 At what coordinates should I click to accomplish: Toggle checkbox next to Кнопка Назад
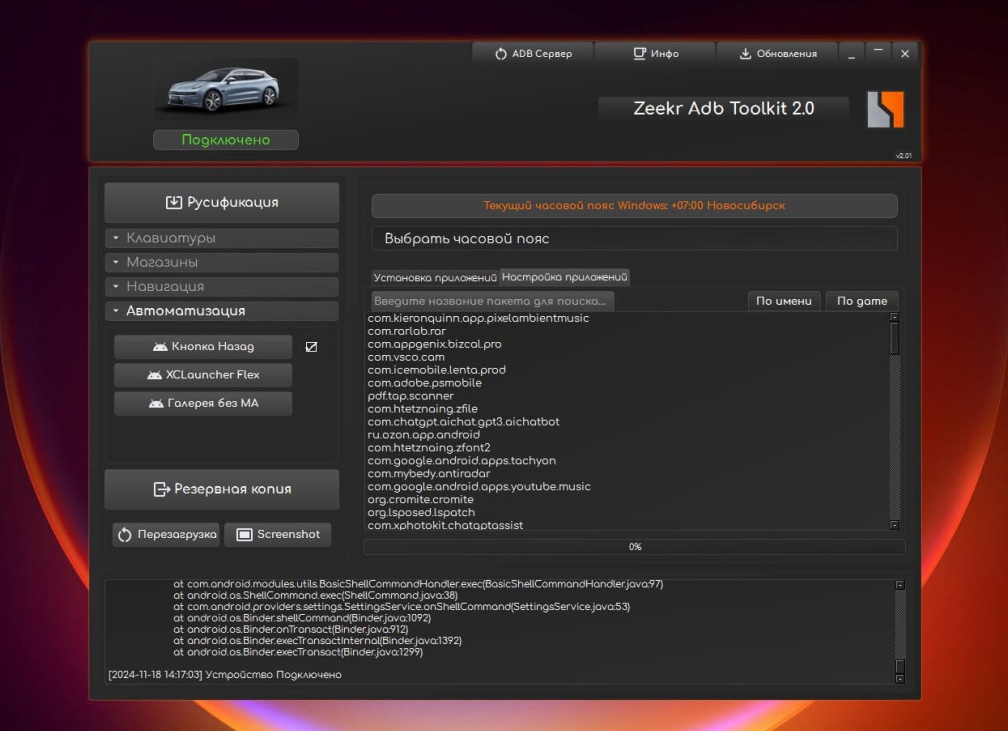coord(311,347)
